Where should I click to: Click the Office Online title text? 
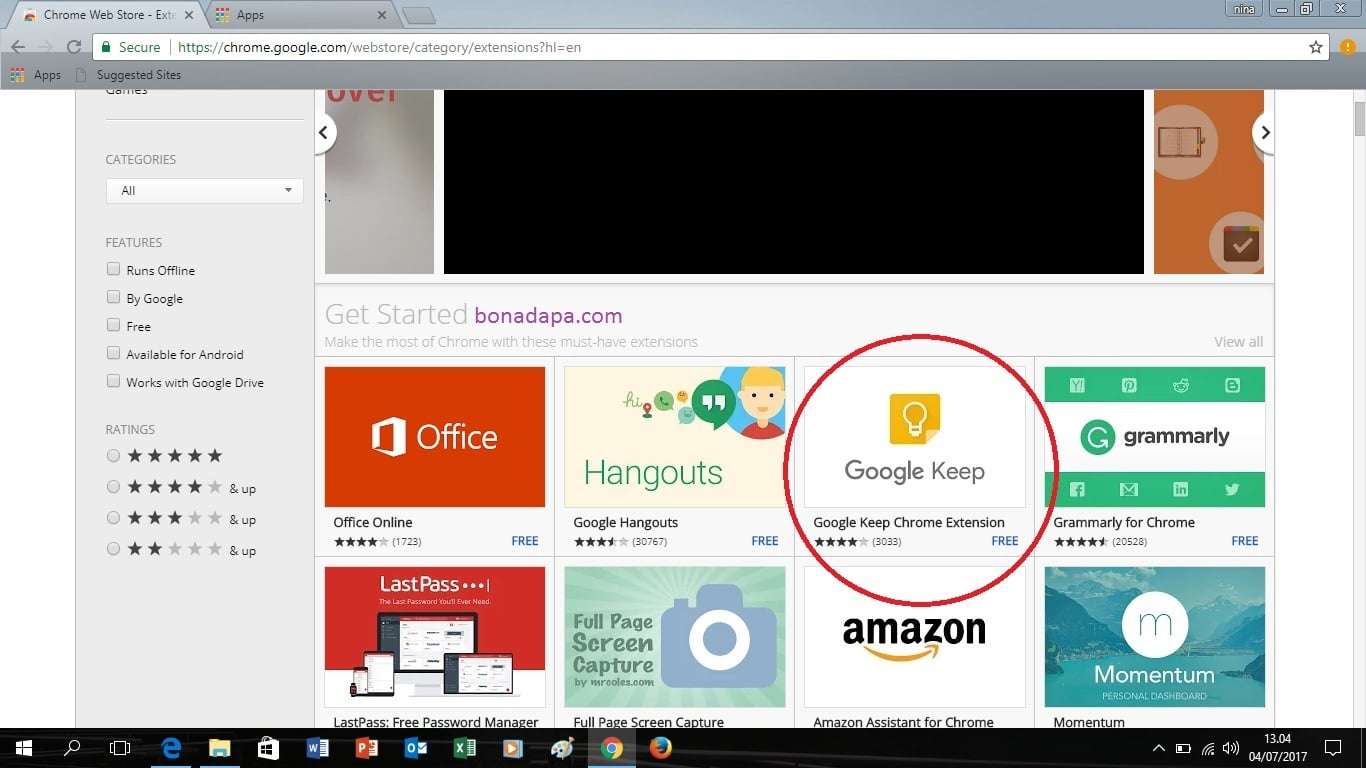(x=373, y=522)
